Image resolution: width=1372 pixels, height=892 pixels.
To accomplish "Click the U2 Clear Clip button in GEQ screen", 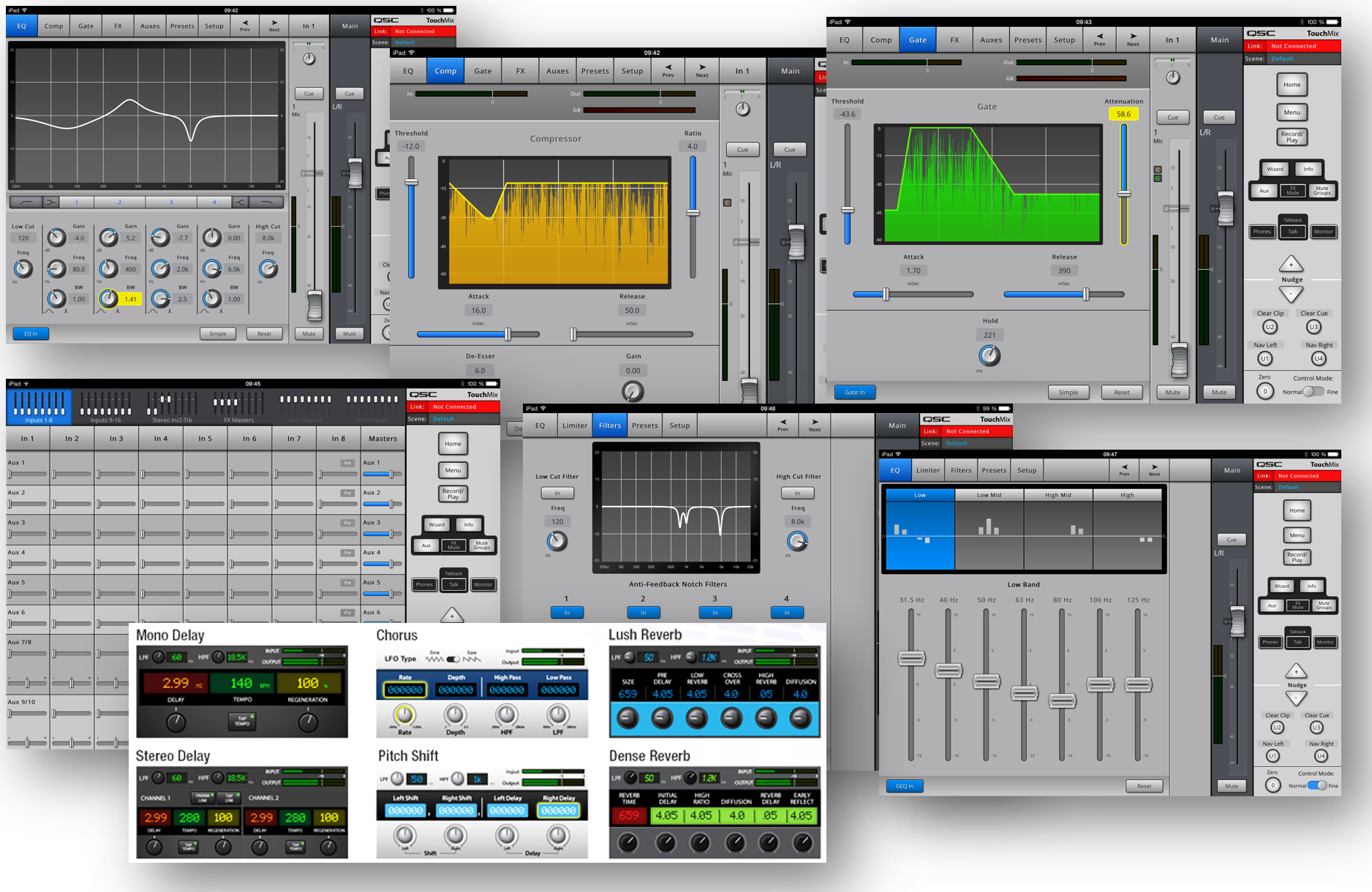I will click(1277, 727).
